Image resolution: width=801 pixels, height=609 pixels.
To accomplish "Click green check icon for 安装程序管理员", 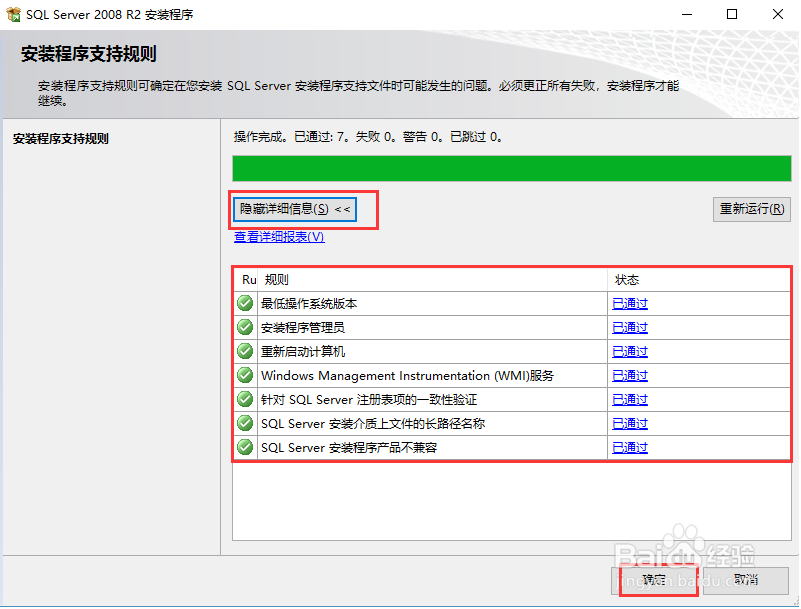I will (x=245, y=327).
